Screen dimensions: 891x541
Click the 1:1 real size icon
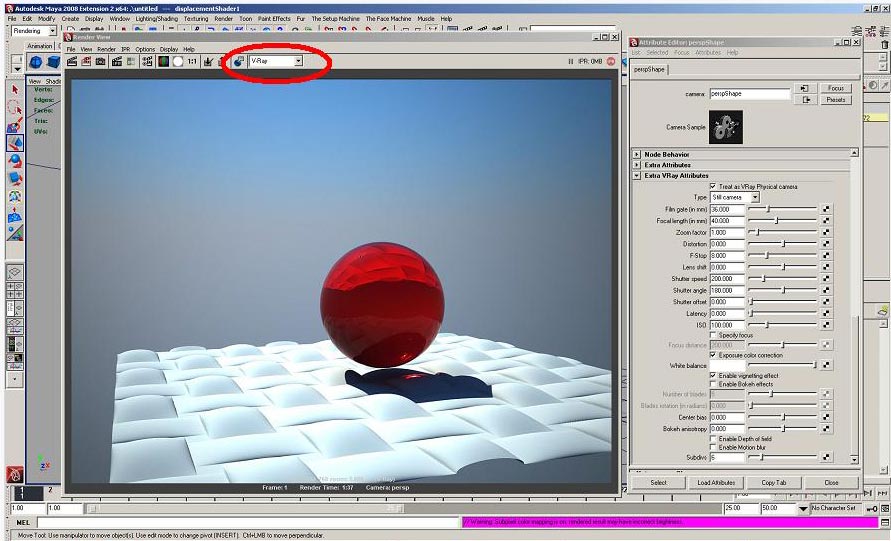tap(193, 61)
